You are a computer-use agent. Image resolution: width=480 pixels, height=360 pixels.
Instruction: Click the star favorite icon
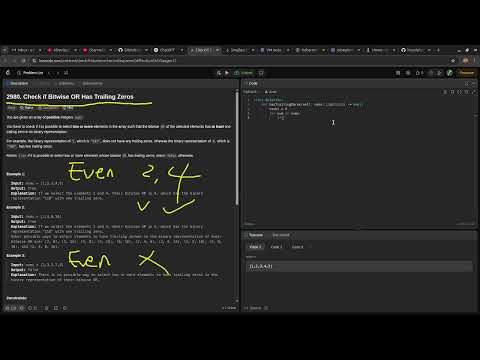[47, 308]
